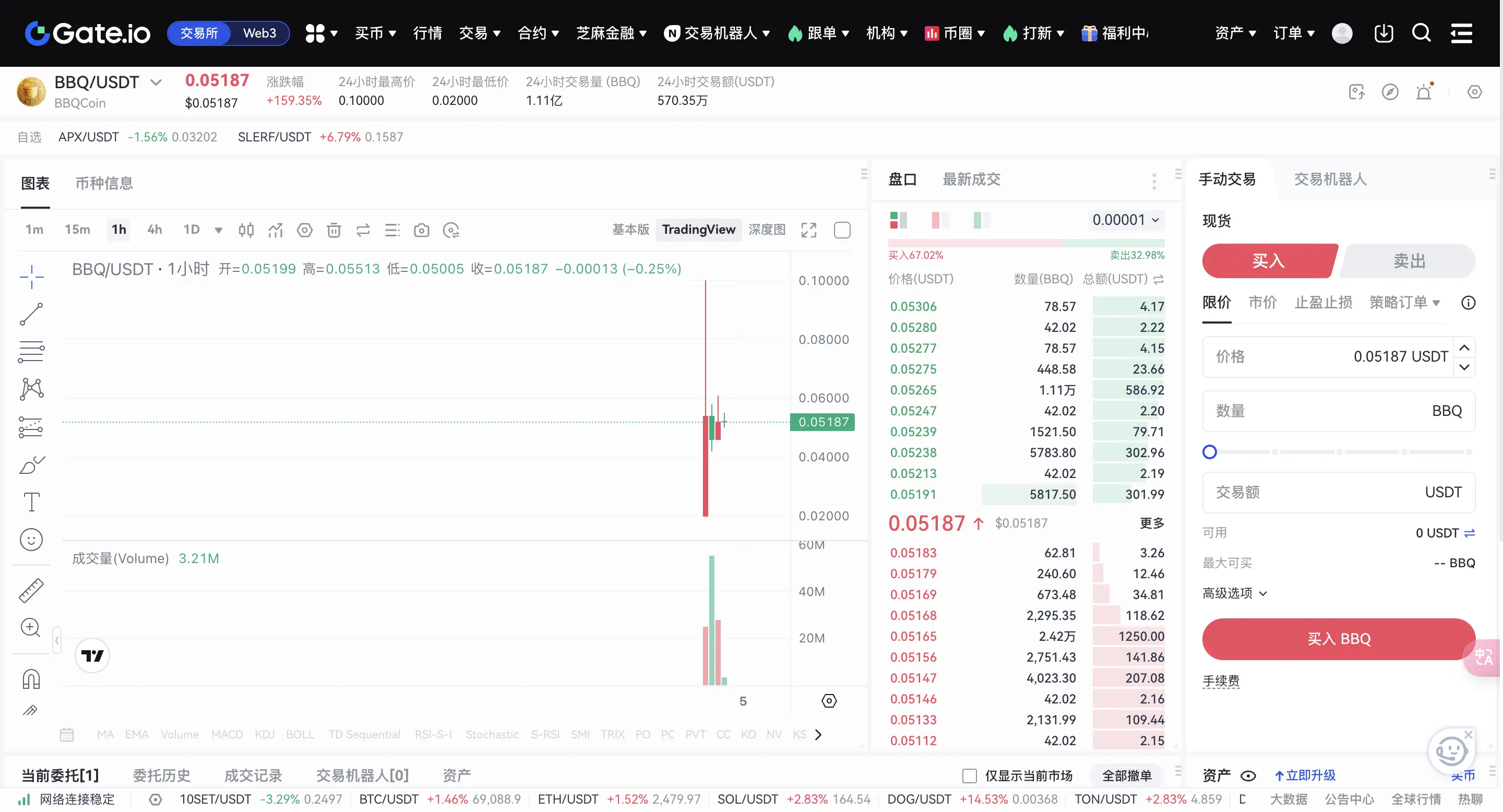Open candlestick chart type icon
The height and width of the screenshot is (812, 1503).
[x=246, y=230]
